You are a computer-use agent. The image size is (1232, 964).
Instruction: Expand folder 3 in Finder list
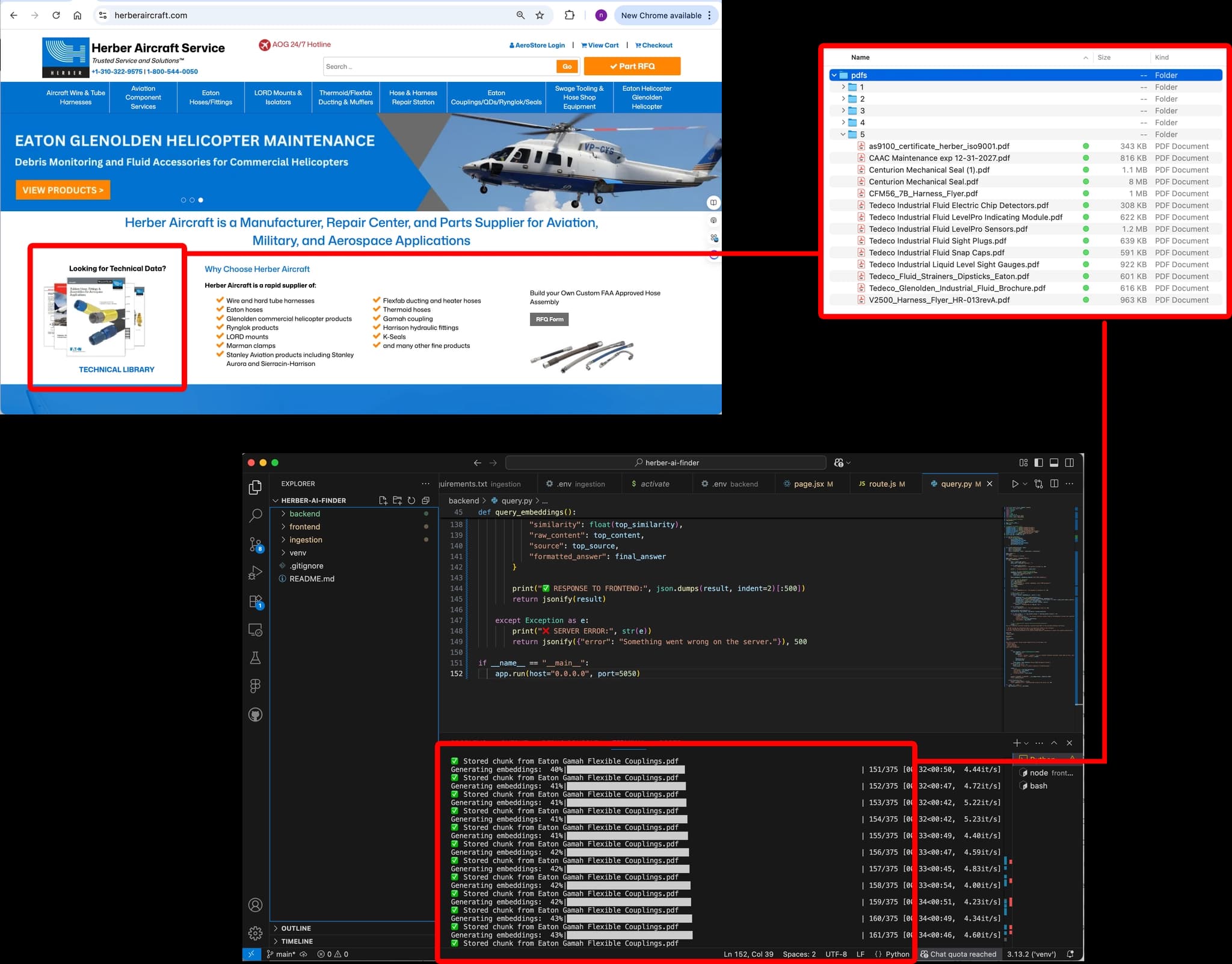click(843, 111)
